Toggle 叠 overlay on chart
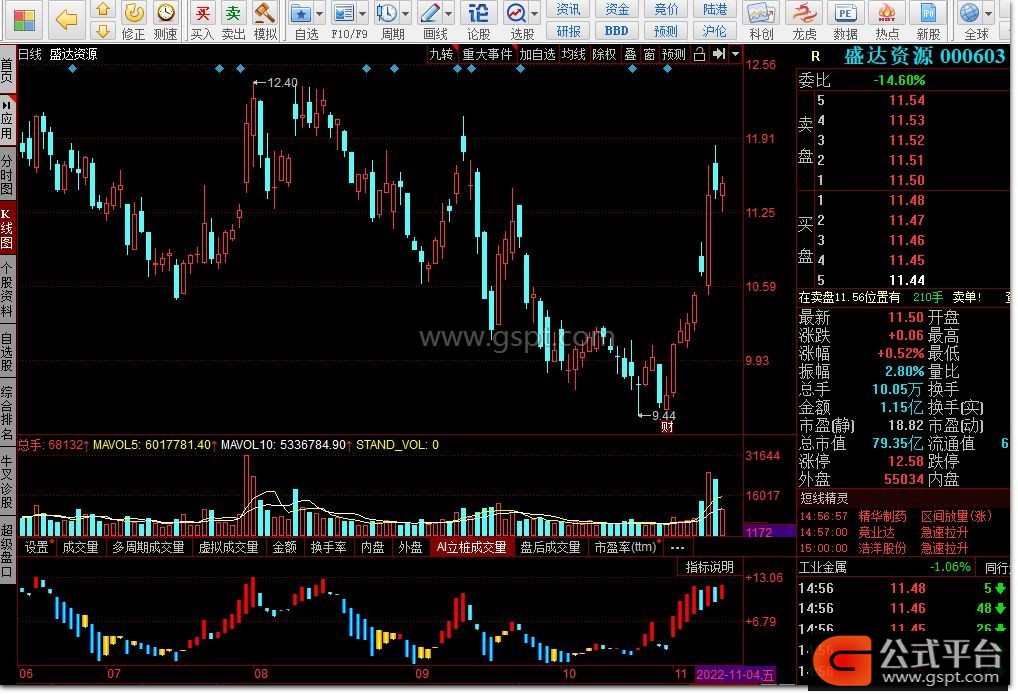 [630, 55]
